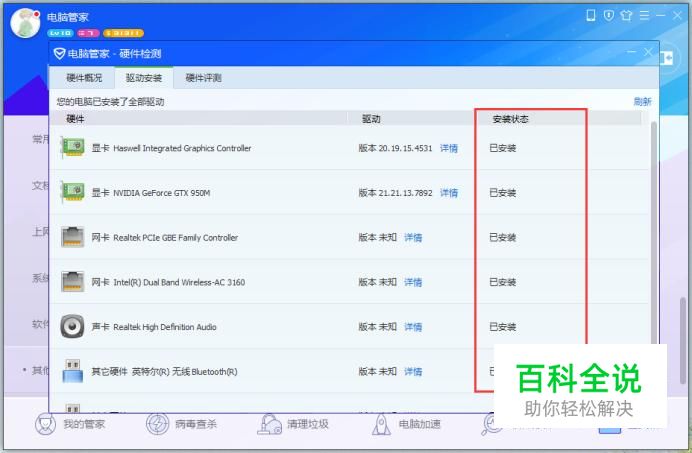Click 已安装 status for Realtek Audio row
This screenshot has height=453, width=692.
click(x=503, y=327)
